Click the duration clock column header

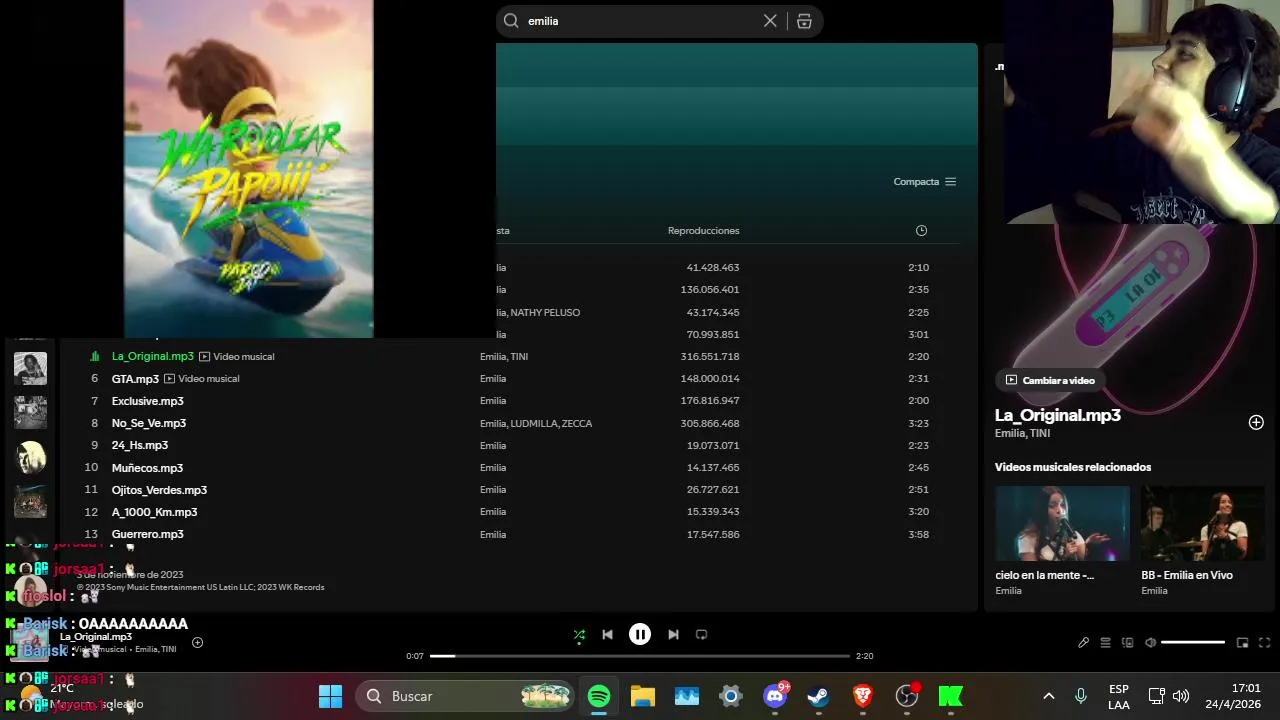coord(921,230)
